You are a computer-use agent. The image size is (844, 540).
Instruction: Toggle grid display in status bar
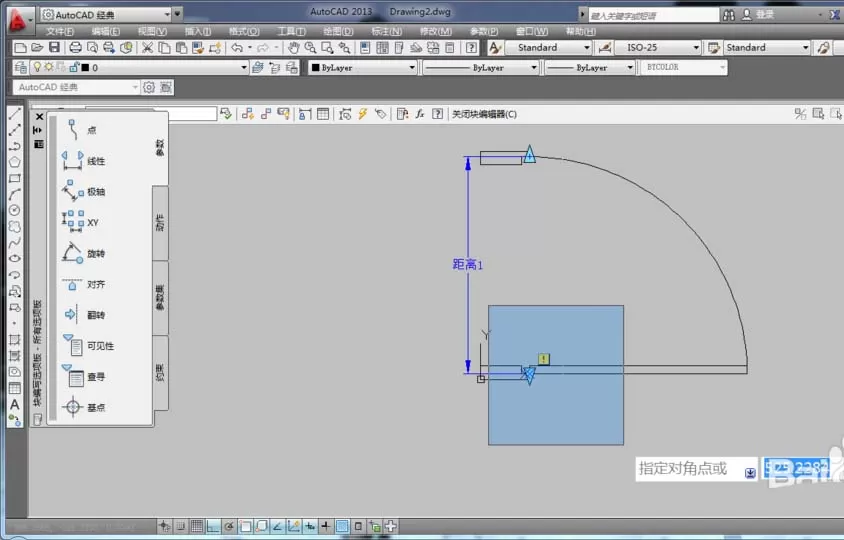tap(196, 526)
